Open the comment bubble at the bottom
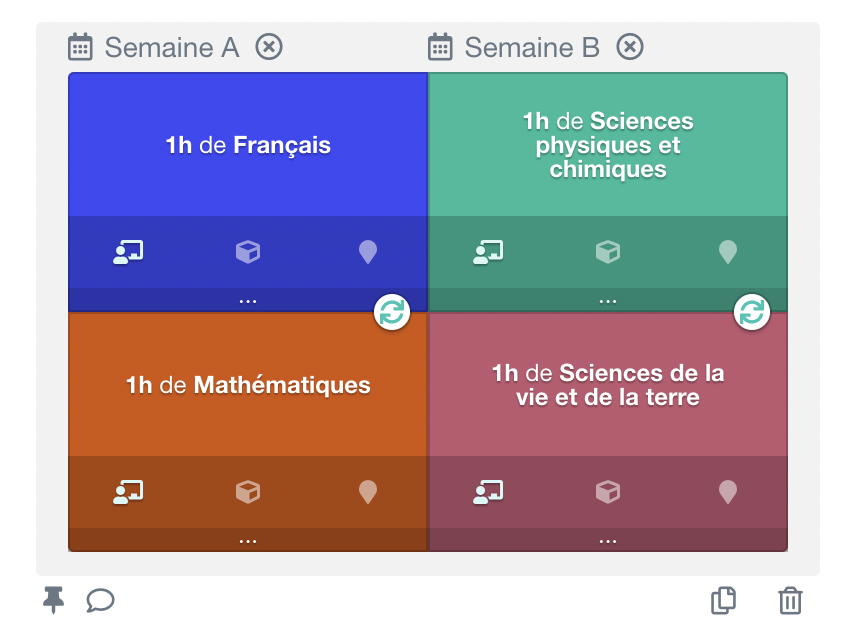850x640 pixels. 100,601
